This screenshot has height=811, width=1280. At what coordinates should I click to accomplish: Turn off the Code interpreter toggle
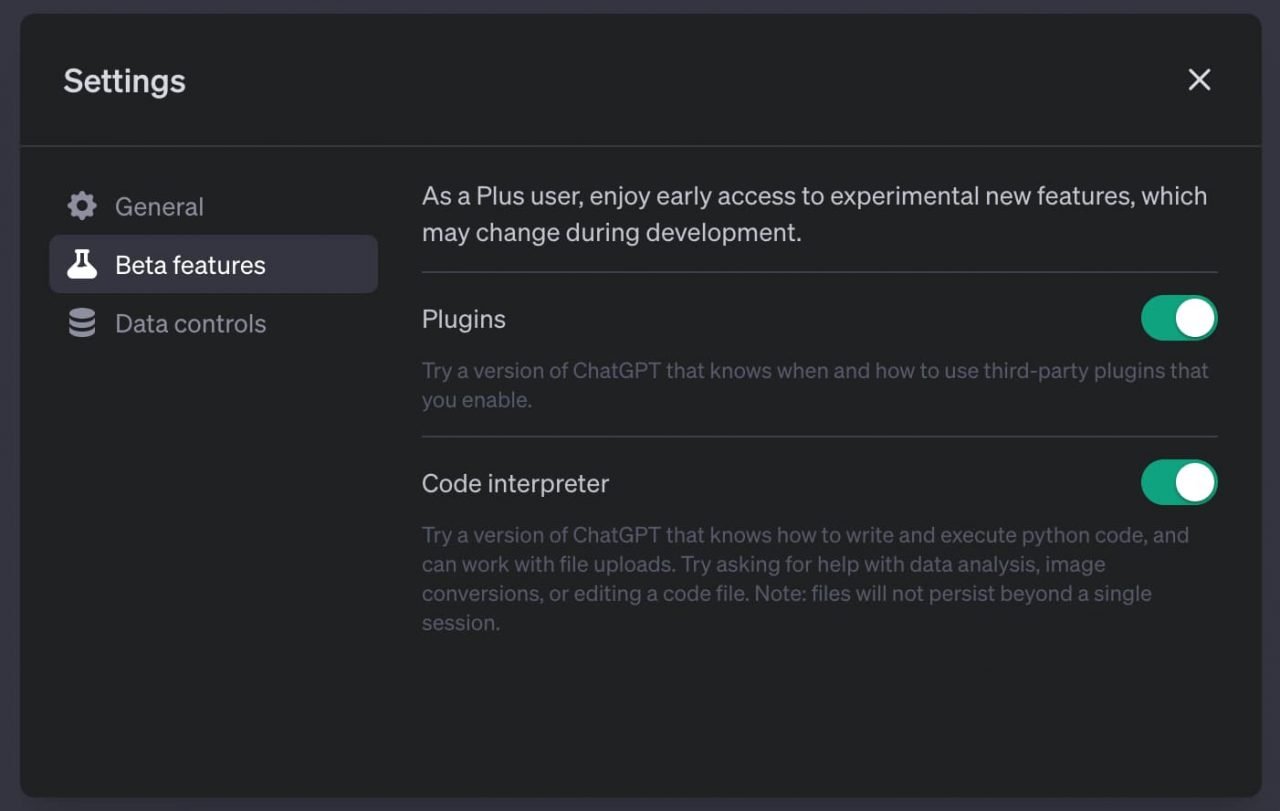[1180, 482]
